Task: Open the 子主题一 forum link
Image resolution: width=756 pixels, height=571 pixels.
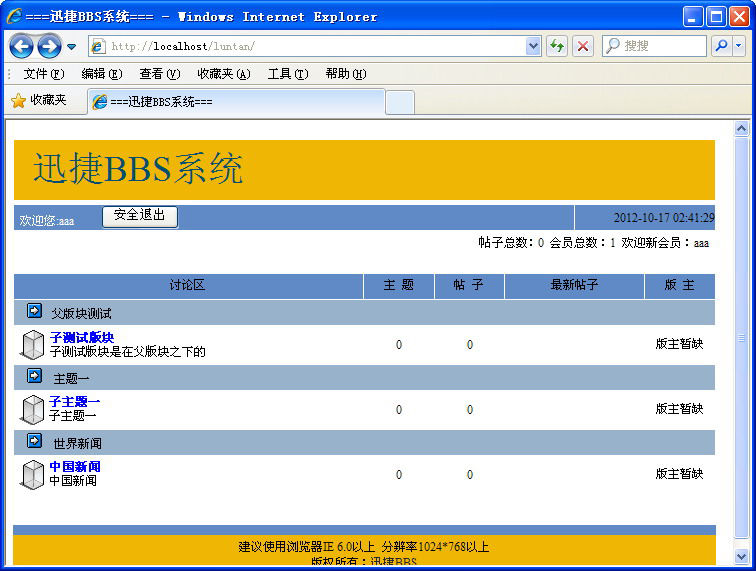Action: (x=75, y=402)
